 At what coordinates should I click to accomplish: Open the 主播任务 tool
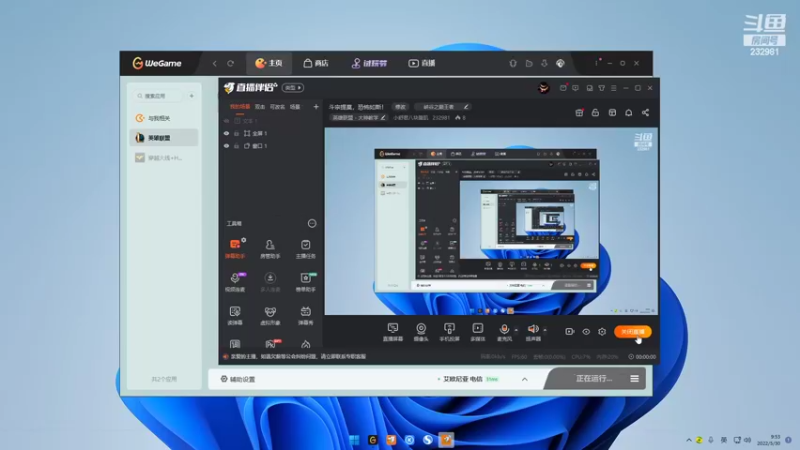[305, 248]
